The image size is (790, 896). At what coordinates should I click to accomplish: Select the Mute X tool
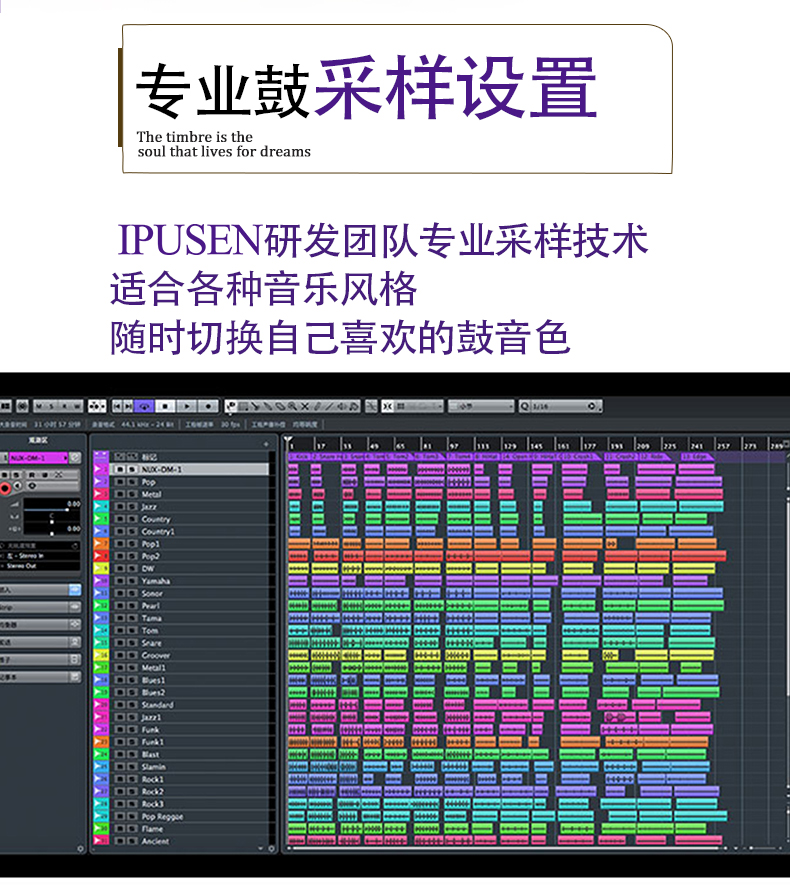click(305, 406)
